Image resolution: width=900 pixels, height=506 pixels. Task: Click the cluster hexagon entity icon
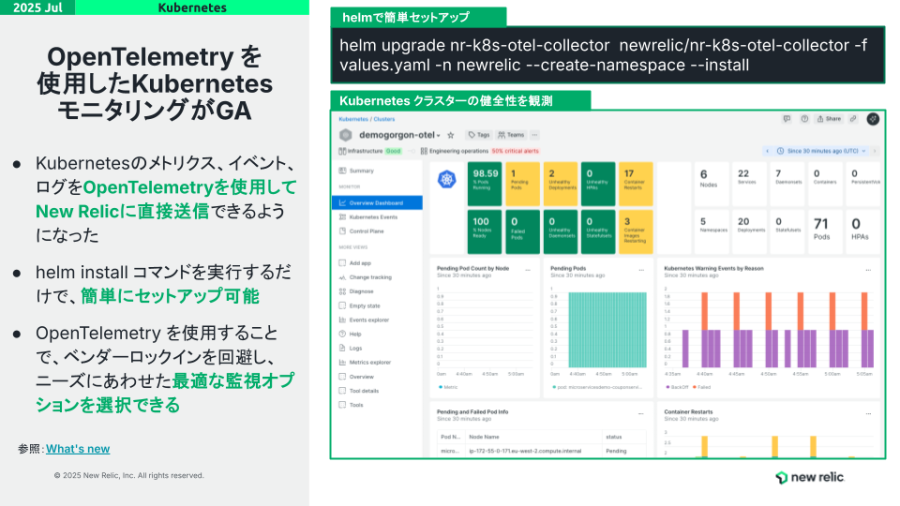[x=346, y=135]
